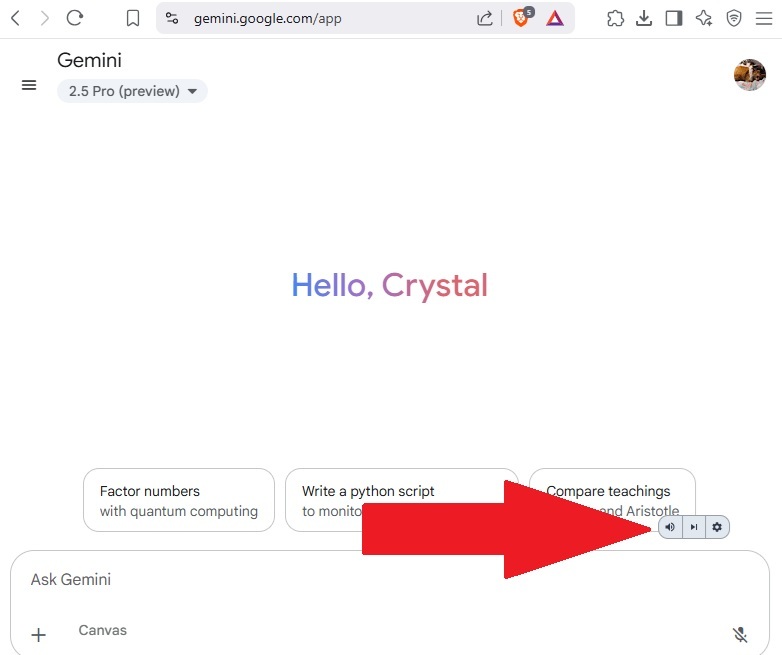Click the gemini.google.com/app address bar

pos(268,18)
